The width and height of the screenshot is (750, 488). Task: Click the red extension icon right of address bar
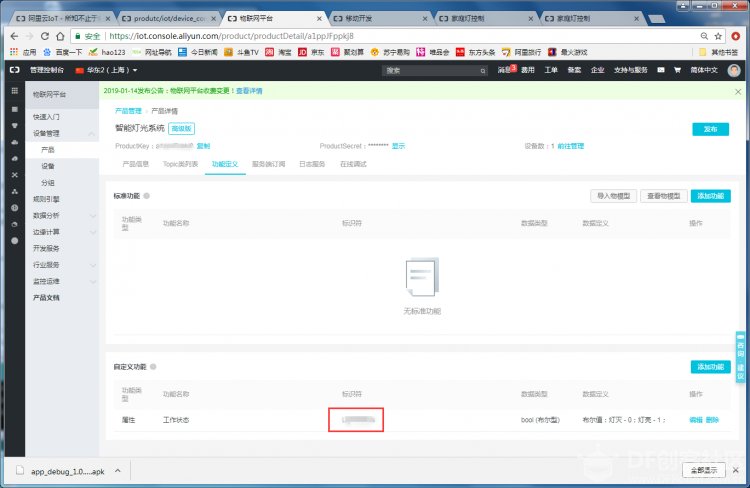point(736,36)
